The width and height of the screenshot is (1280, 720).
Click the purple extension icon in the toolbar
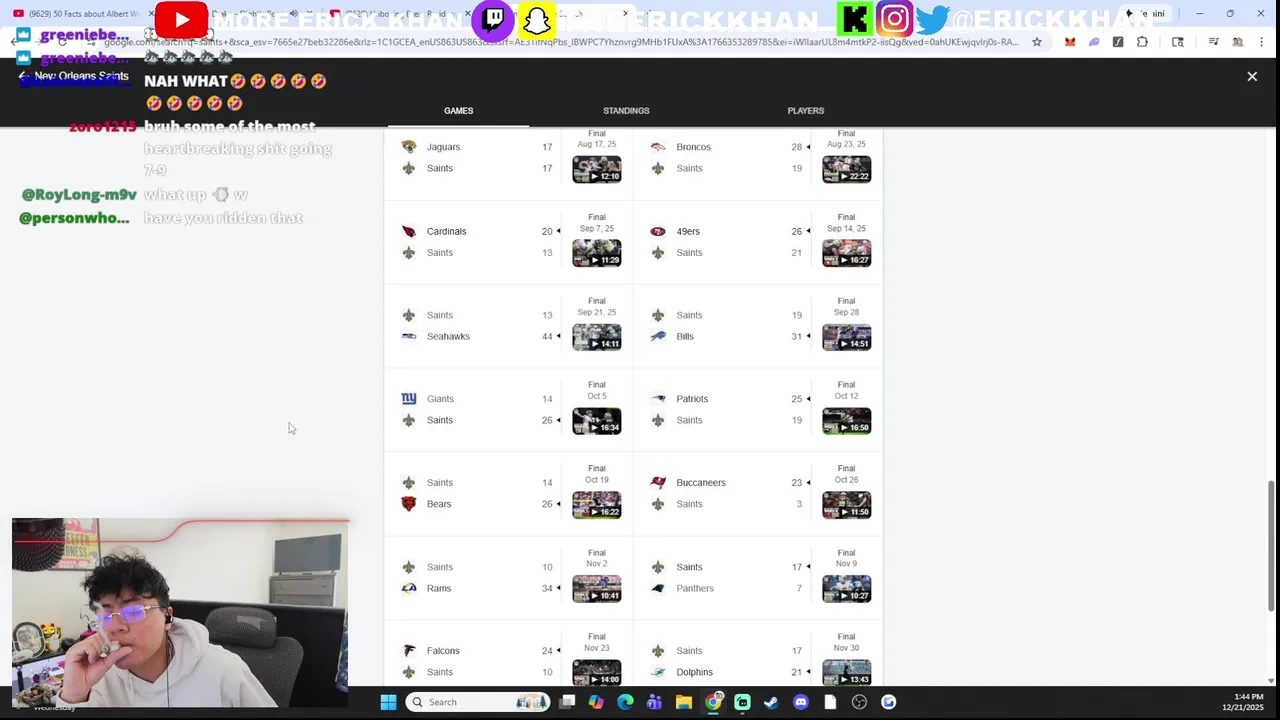coord(1094,42)
